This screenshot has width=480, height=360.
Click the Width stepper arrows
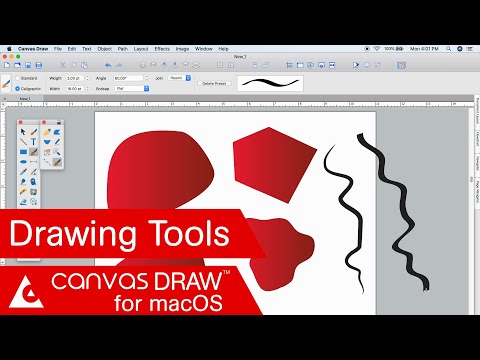[87, 89]
